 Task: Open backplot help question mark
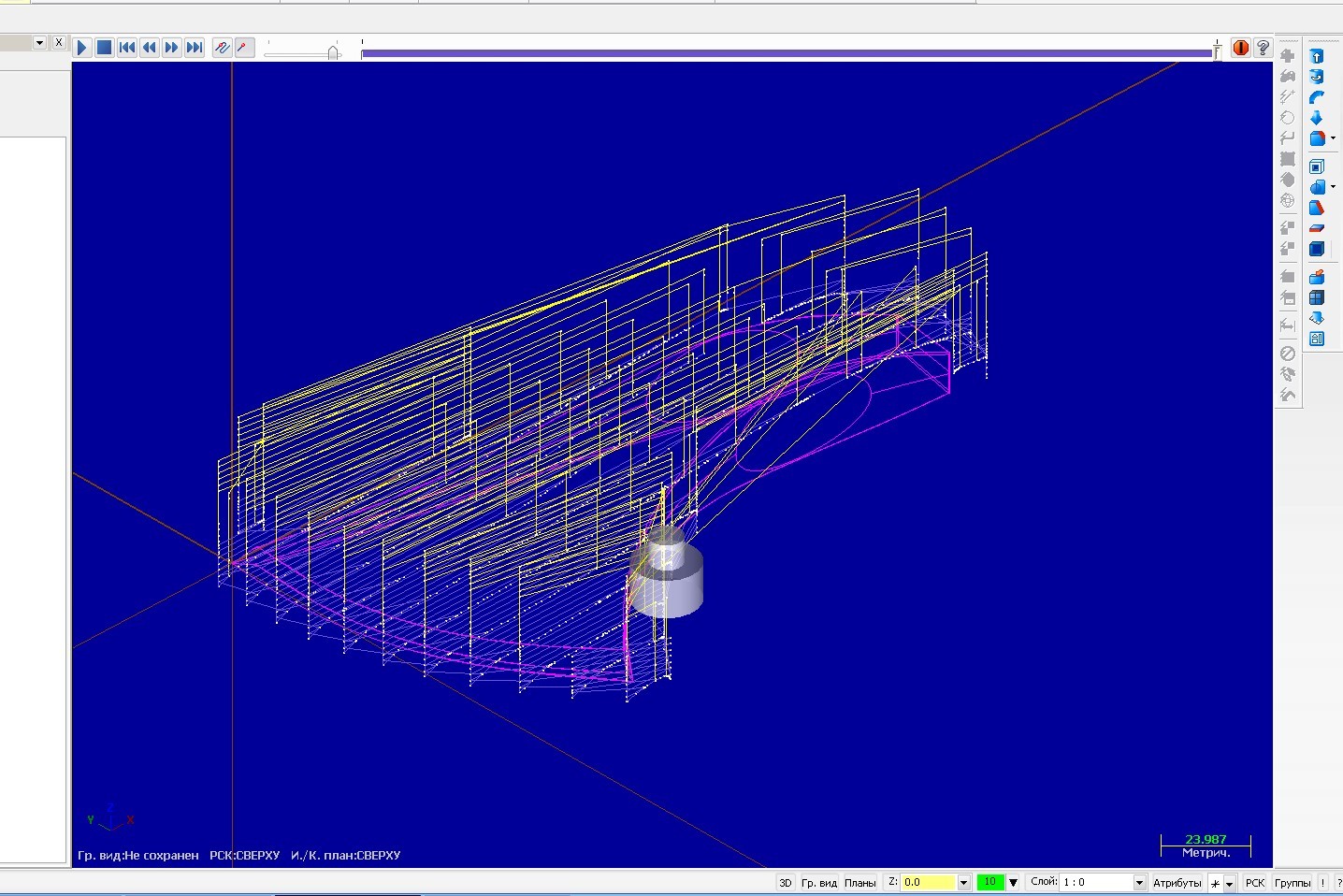coord(1263,48)
